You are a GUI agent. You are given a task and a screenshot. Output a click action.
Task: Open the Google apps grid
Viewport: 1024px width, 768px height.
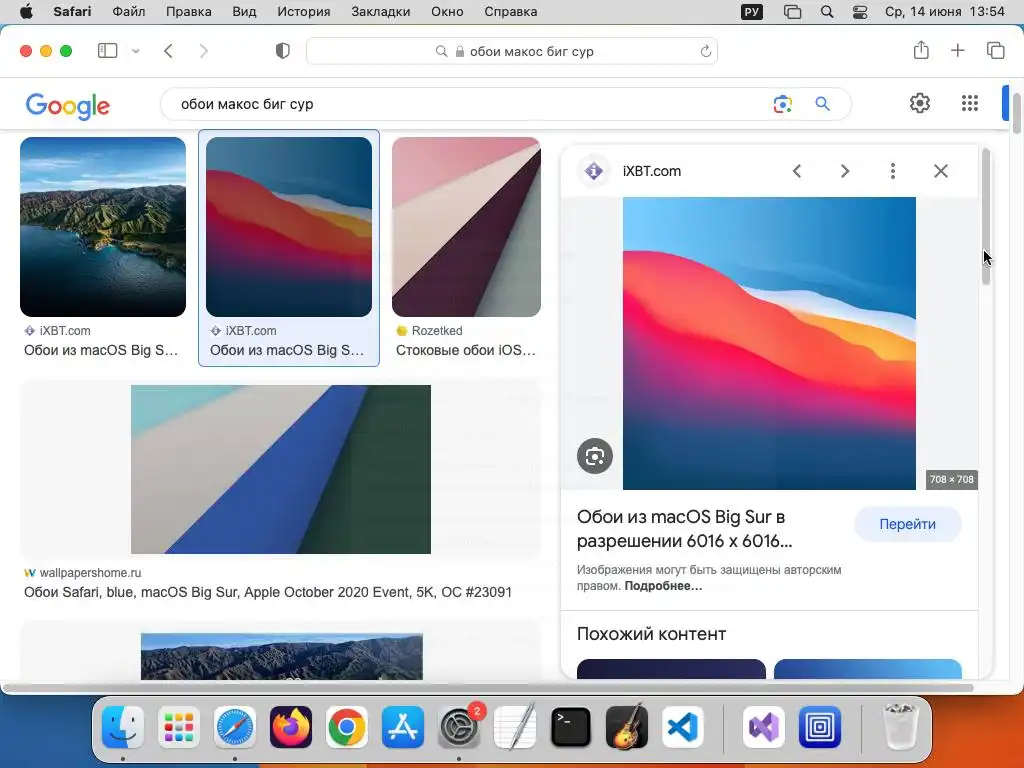point(970,103)
